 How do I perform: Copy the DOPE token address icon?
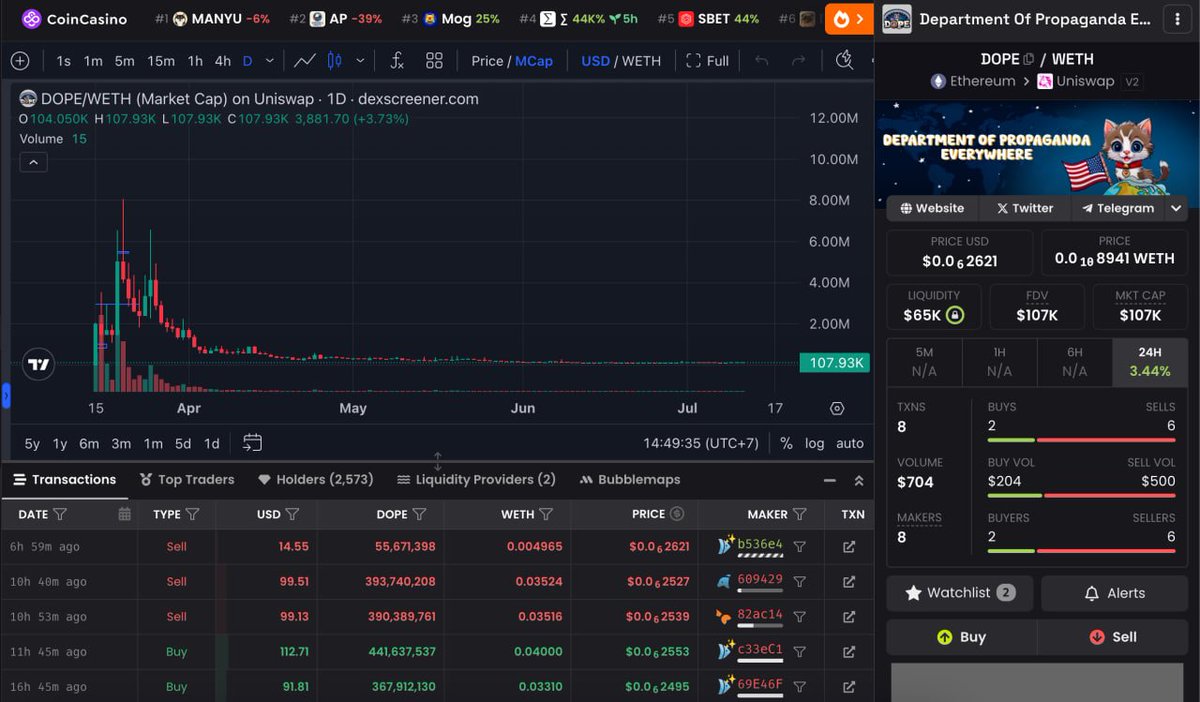(x=1030, y=59)
